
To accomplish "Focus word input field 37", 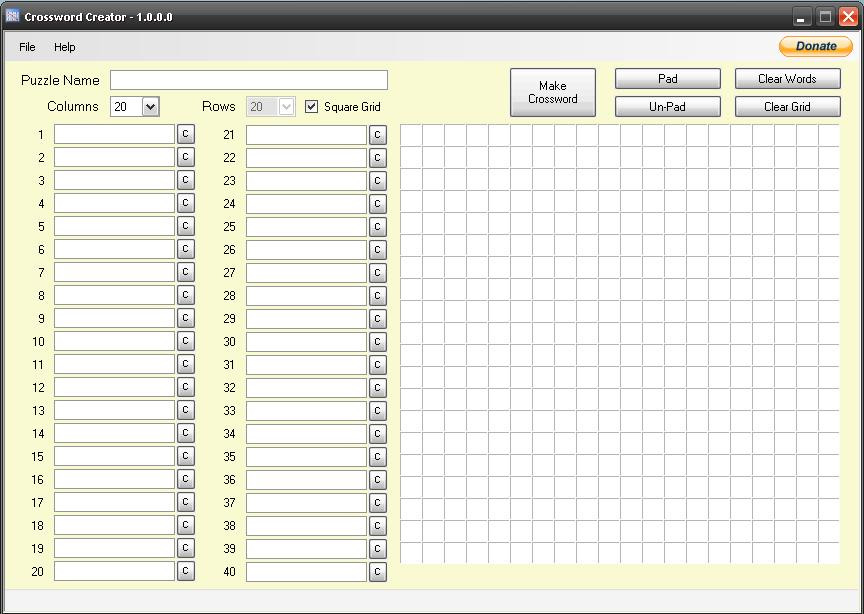I will coord(306,503).
